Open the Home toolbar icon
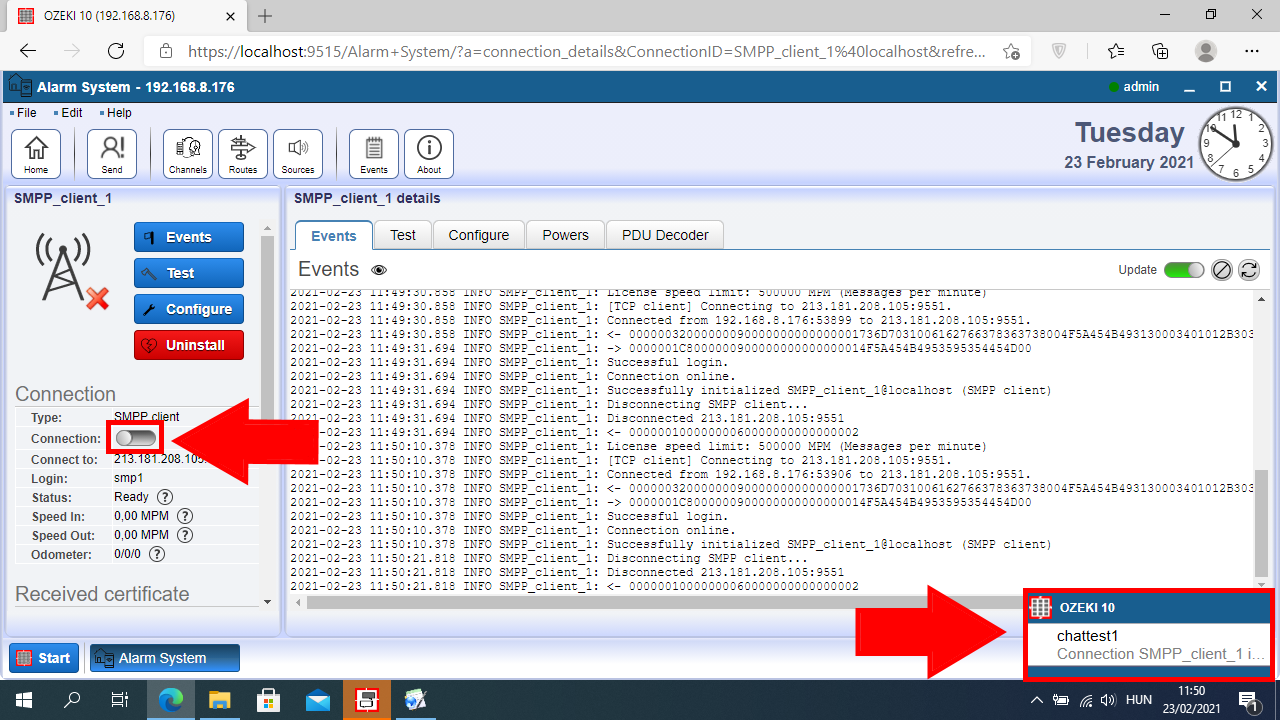 (x=36, y=154)
